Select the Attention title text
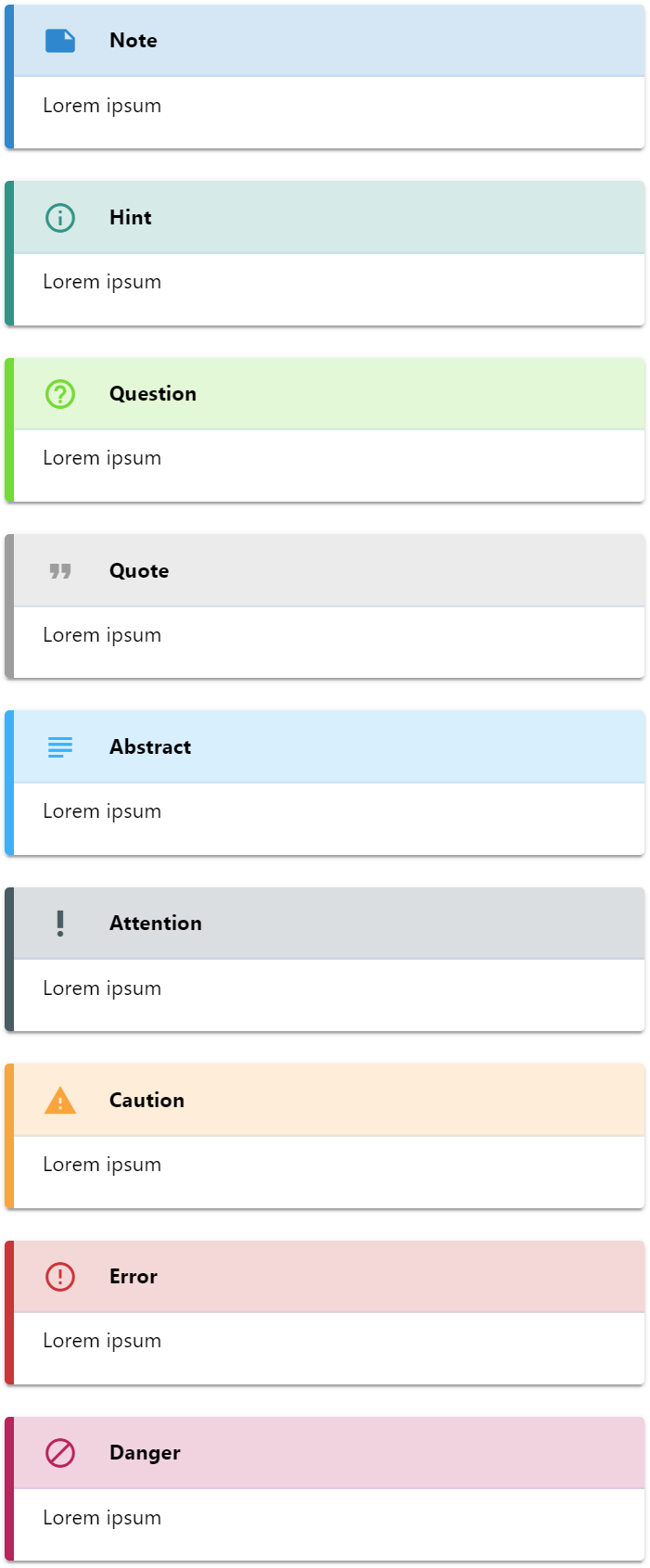This screenshot has height=1568, width=650. (x=156, y=924)
